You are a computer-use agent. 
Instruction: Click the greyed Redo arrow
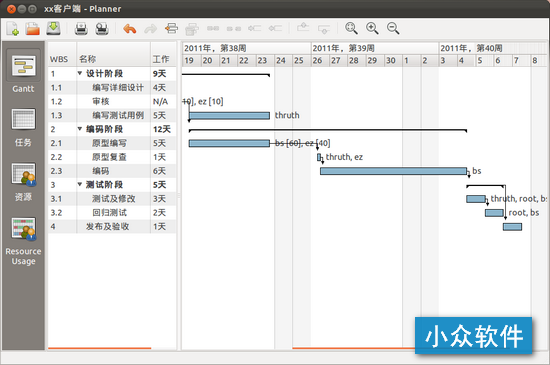pyautogui.click(x=150, y=29)
